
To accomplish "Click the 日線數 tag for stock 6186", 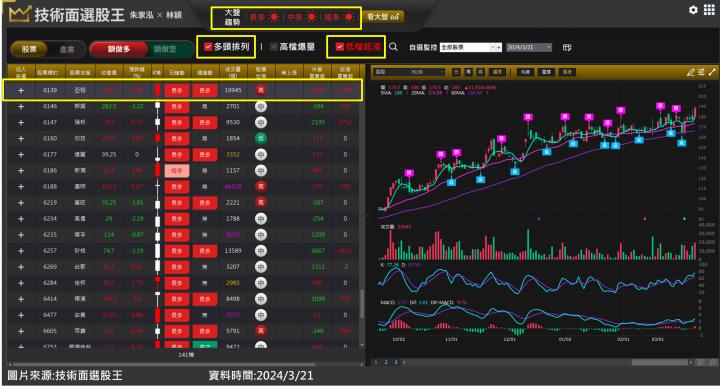I will coord(177,171).
